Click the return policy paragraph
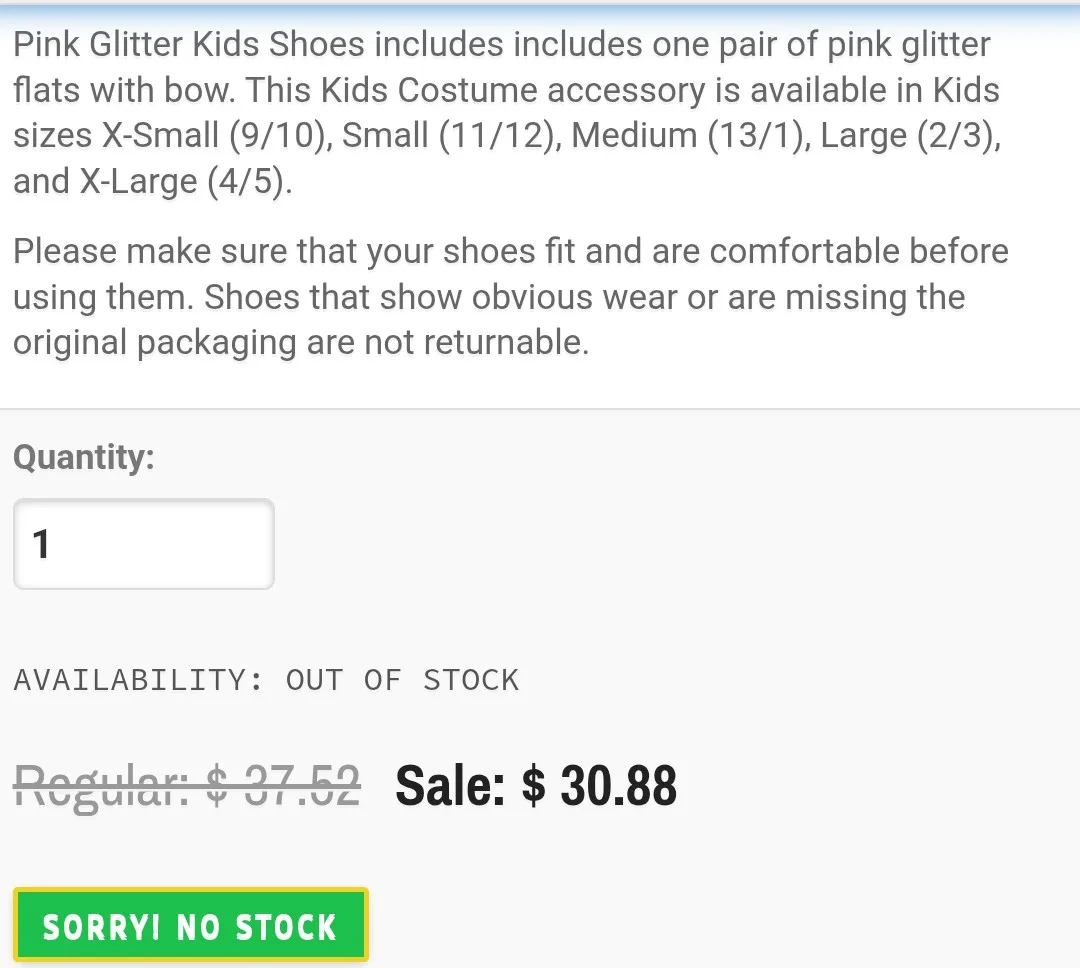 (500, 296)
